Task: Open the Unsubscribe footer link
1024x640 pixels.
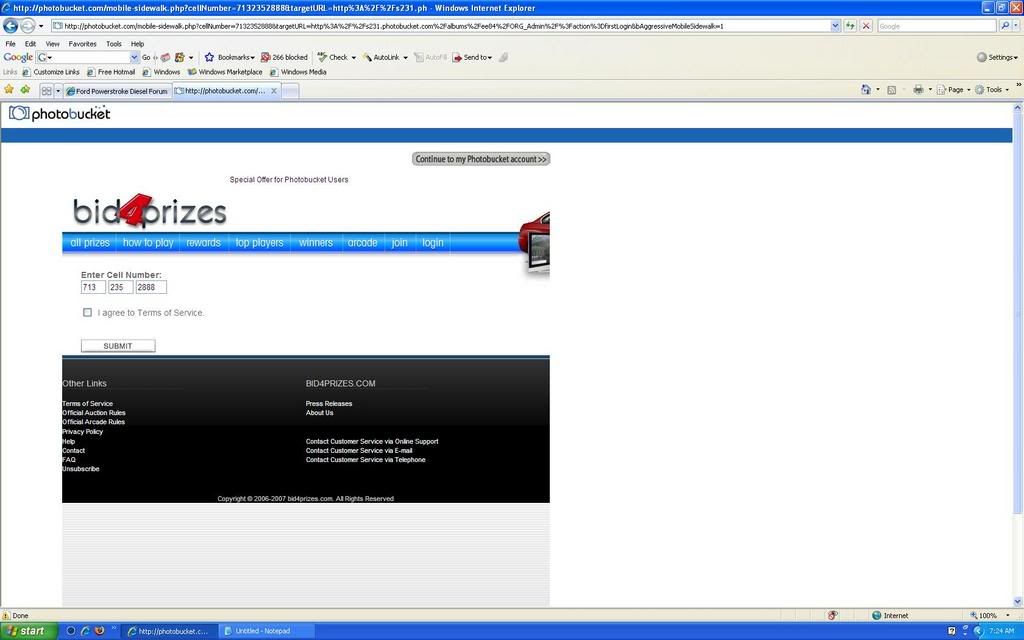Action: point(81,469)
